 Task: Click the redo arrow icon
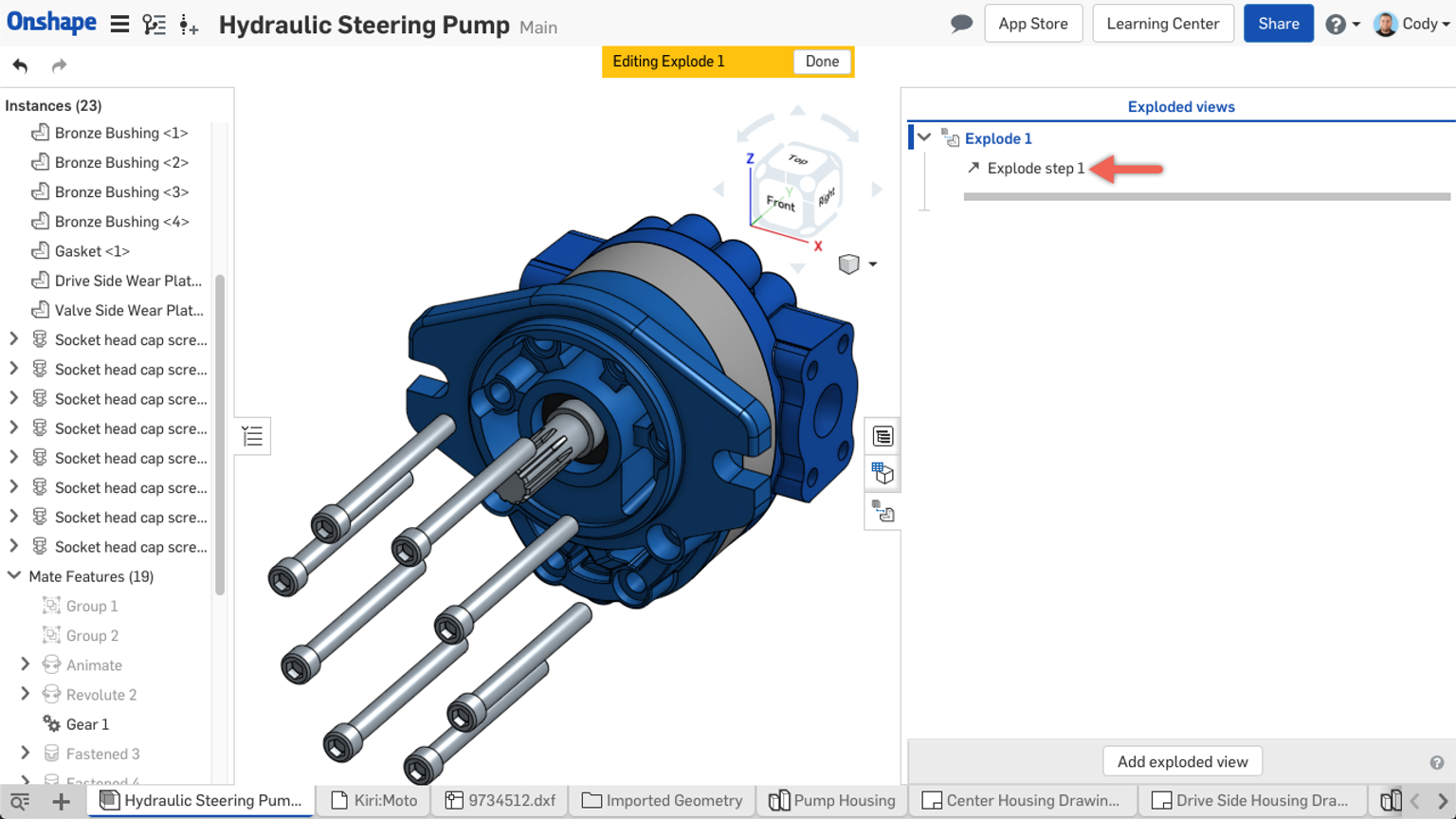pyautogui.click(x=59, y=65)
